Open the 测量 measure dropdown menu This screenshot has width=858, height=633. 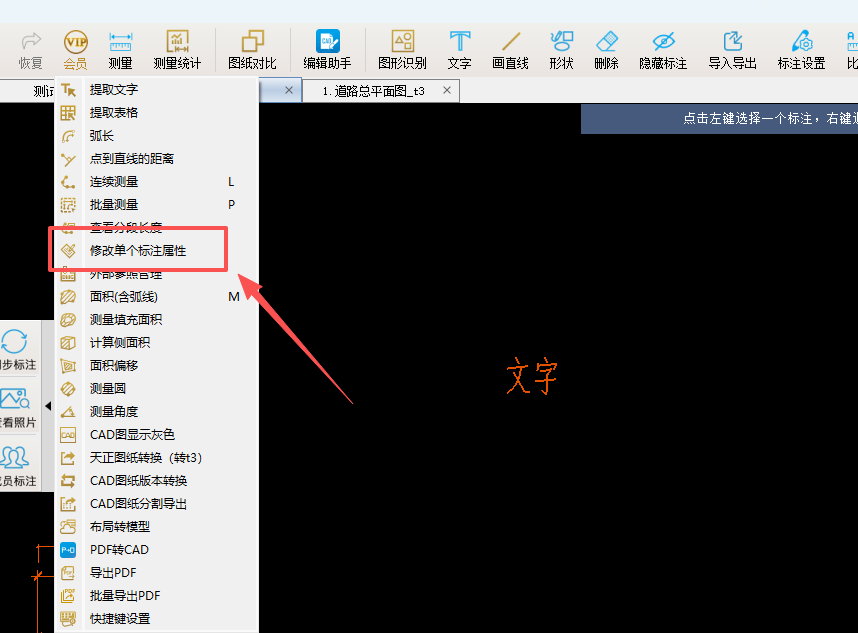(120, 50)
